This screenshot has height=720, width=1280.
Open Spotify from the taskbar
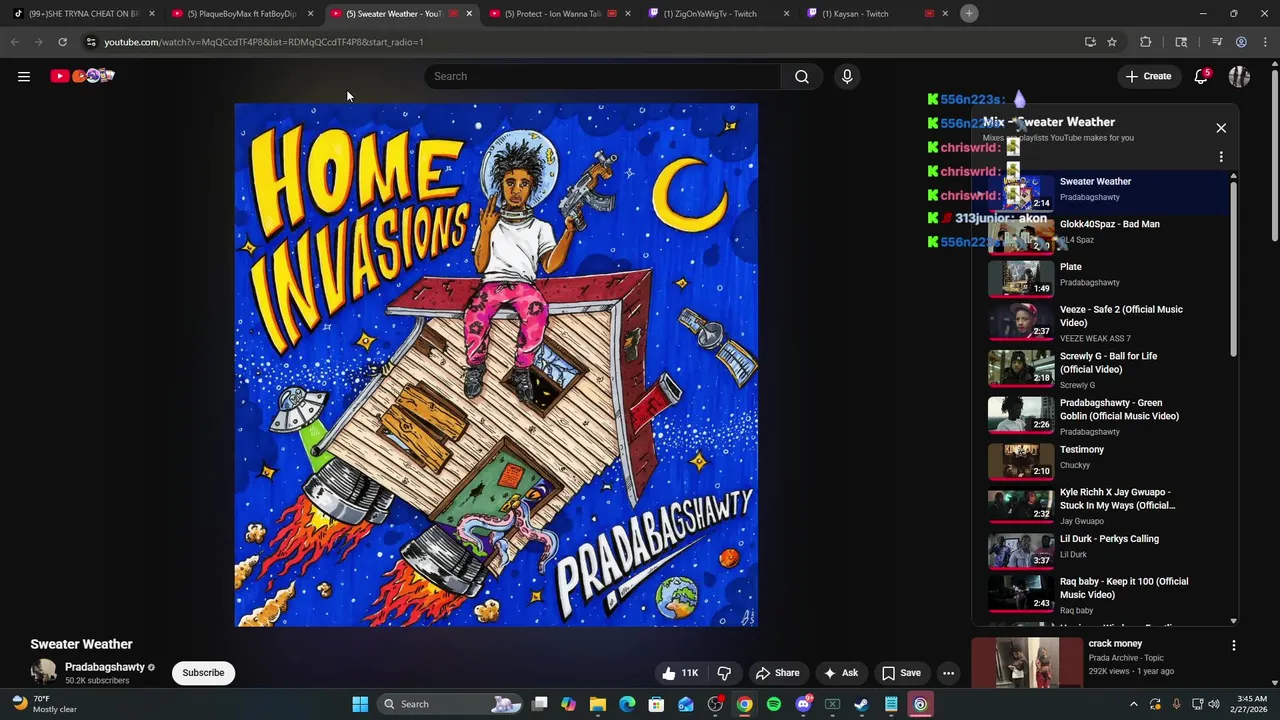tap(773, 704)
